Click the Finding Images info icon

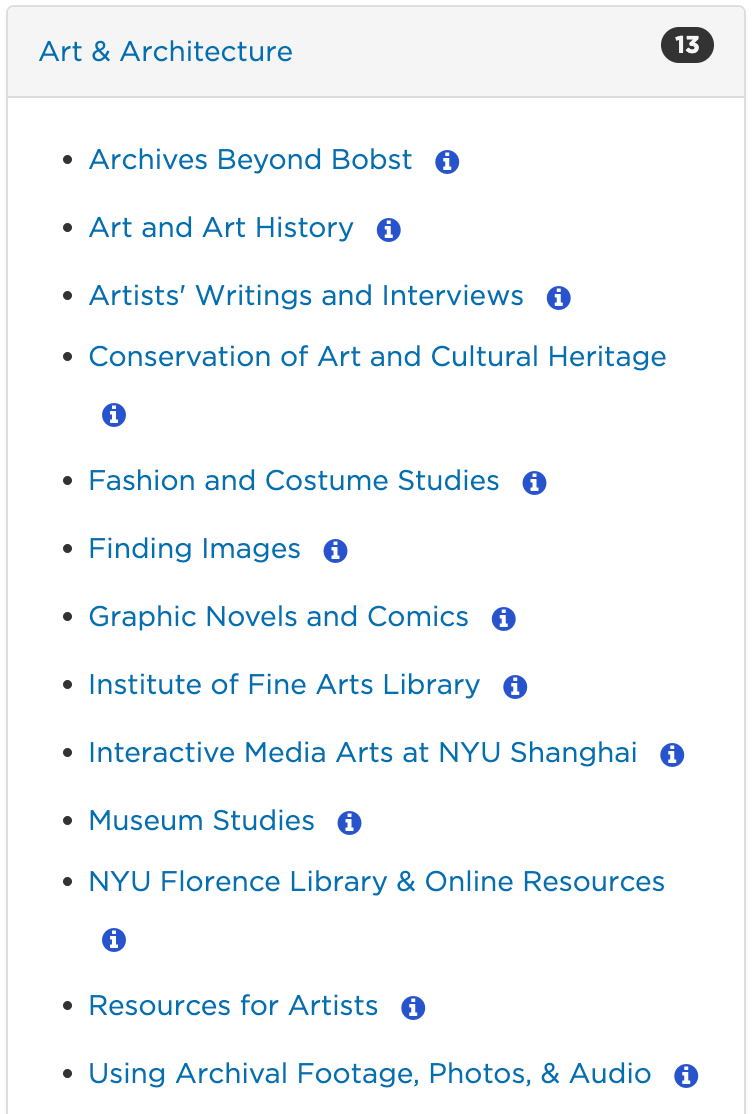tap(335, 551)
